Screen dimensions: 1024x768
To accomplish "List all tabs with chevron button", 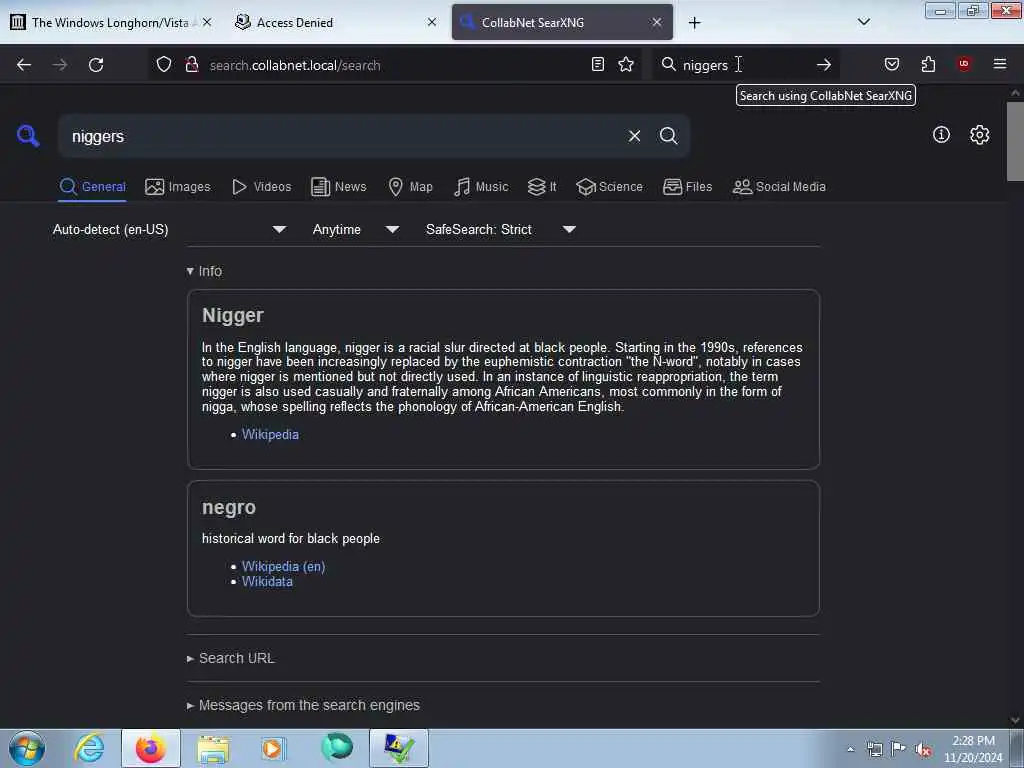I will tap(864, 22).
